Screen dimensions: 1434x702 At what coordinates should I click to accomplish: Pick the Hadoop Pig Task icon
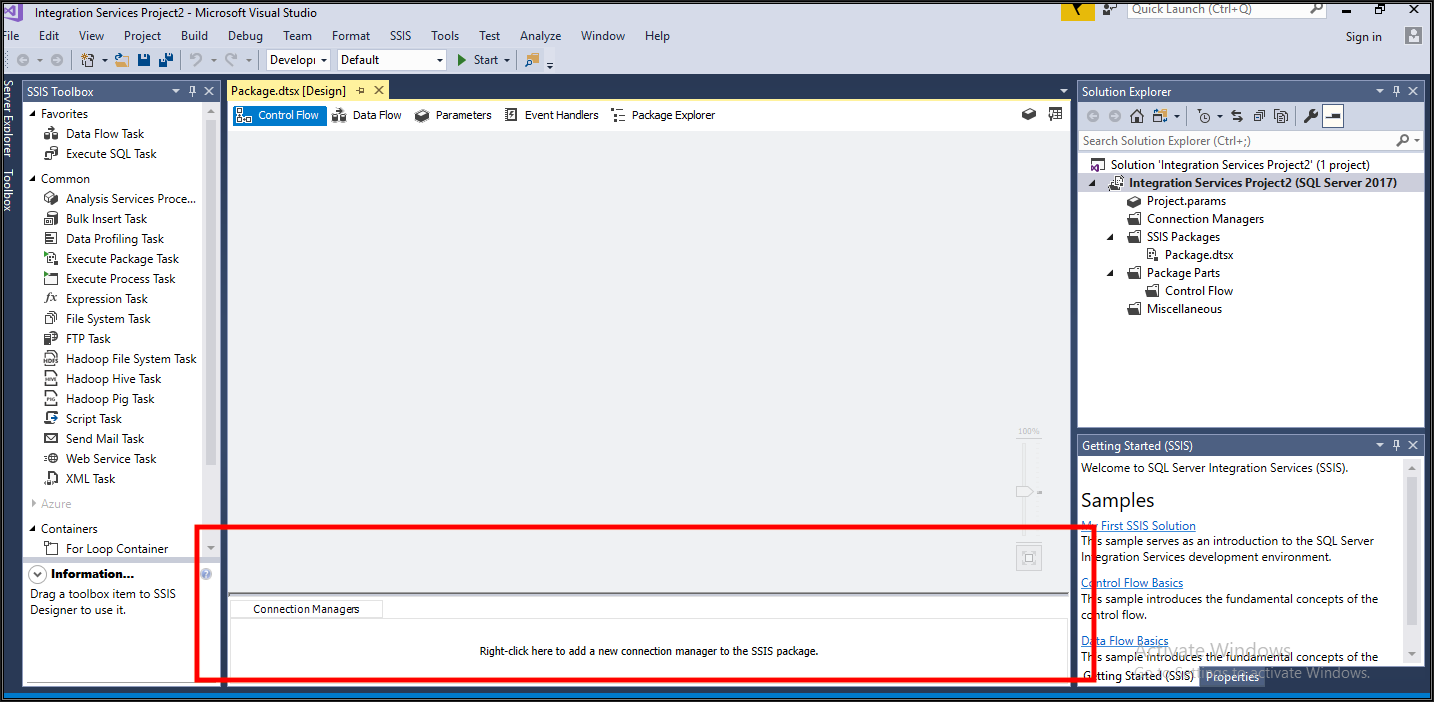coord(51,399)
